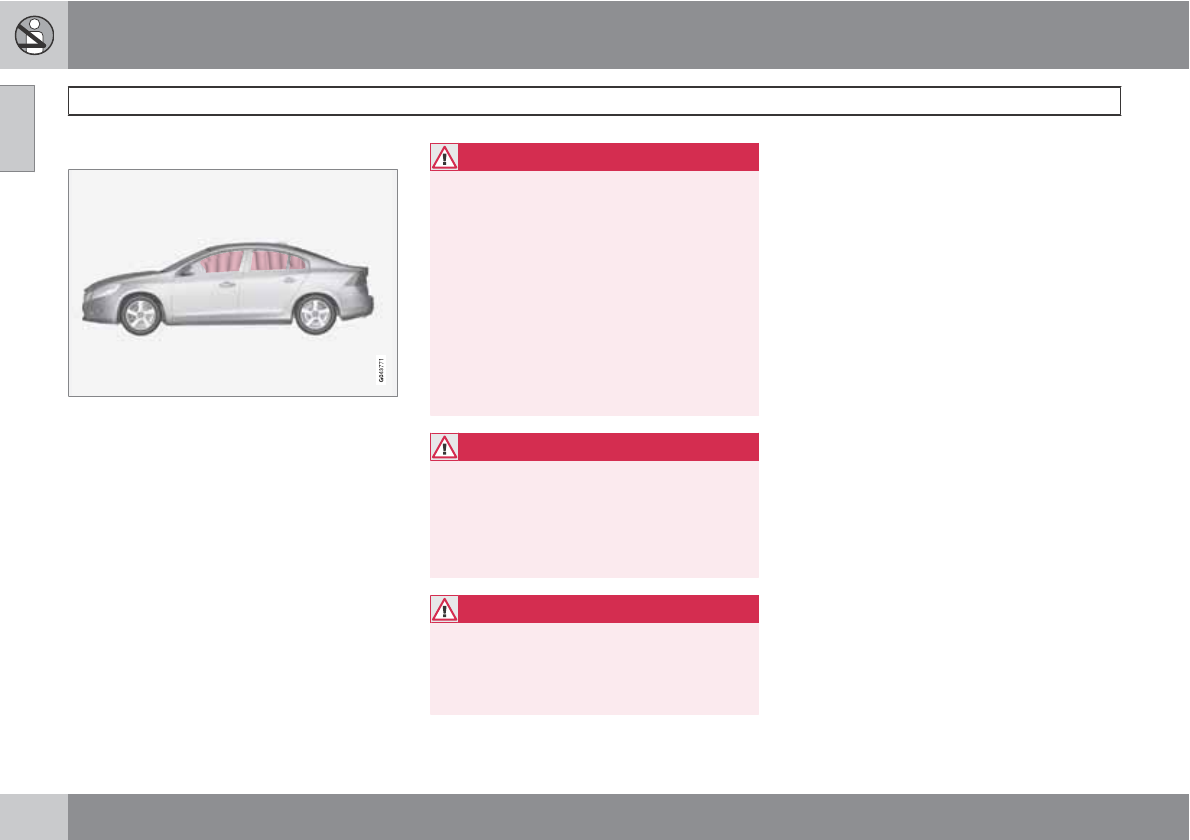Click the pink body of the bottom warning box
Screen dimensions: 1190x840
594,668
